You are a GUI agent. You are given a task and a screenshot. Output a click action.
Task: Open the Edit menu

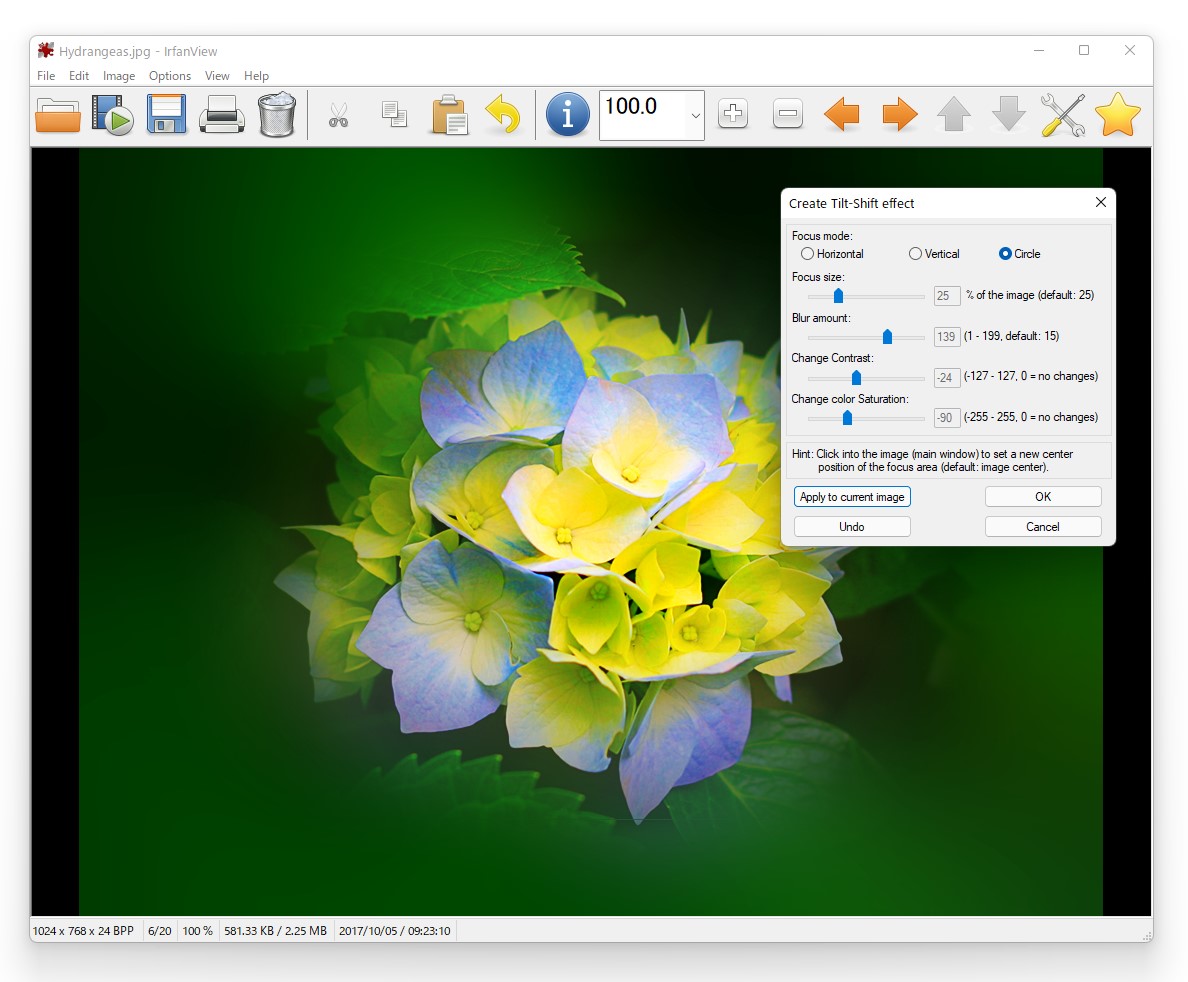(x=79, y=76)
